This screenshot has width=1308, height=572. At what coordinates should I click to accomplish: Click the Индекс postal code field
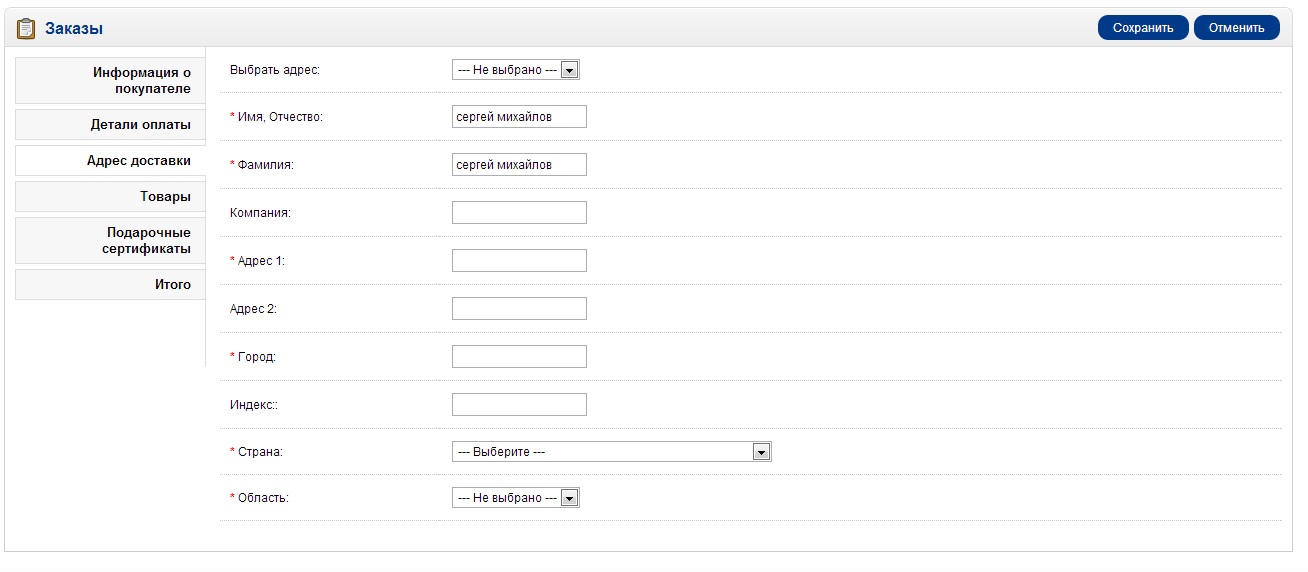click(x=519, y=405)
